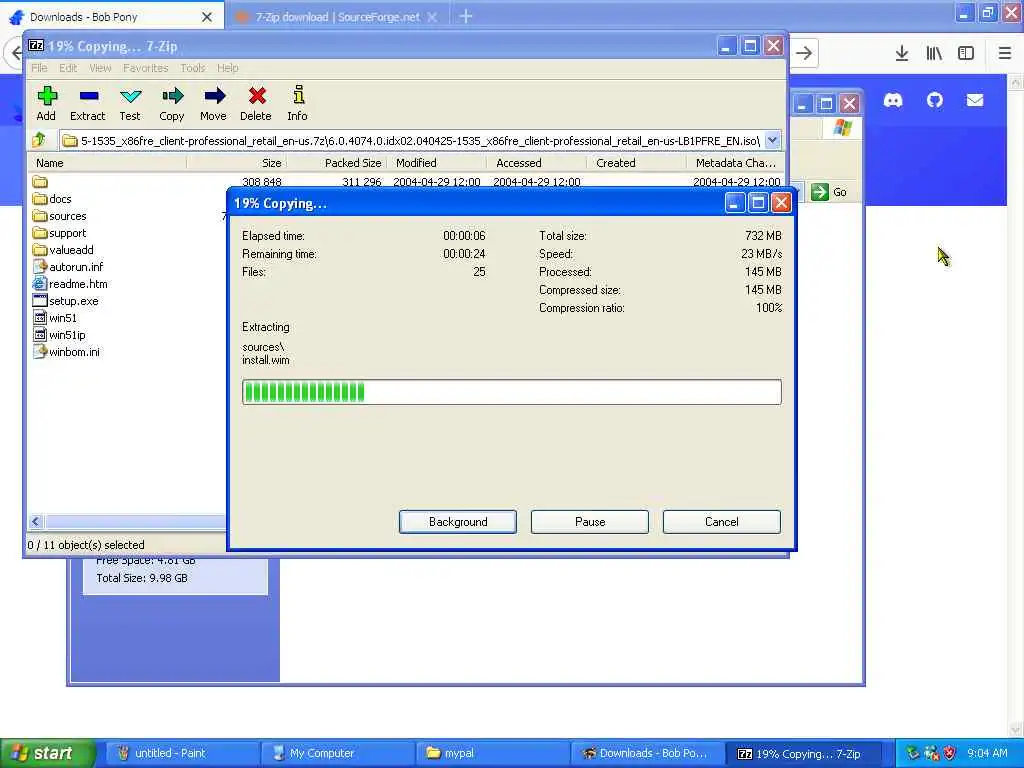The image size is (1024, 768).
Task: Switch to mypal folder in taskbar
Action: tap(492, 753)
